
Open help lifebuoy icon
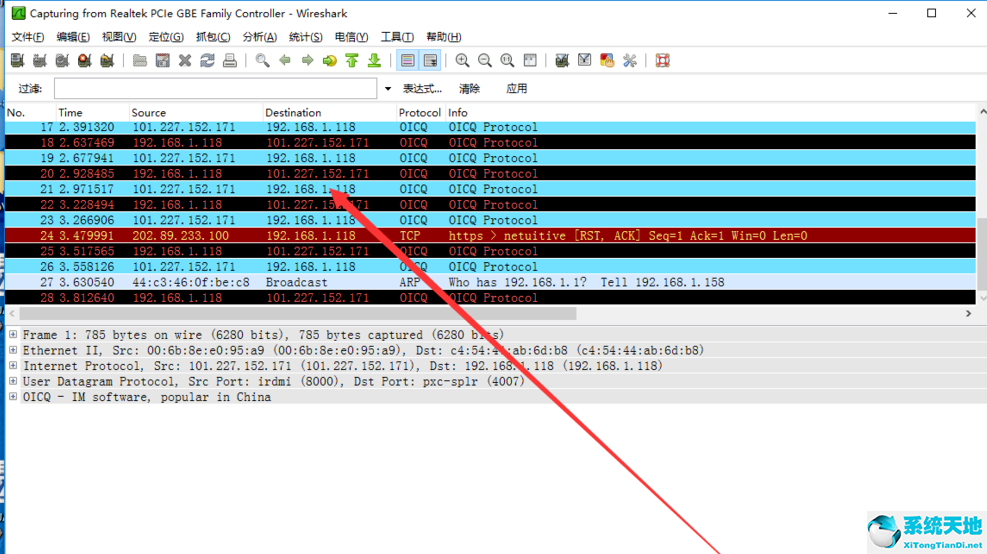[x=662, y=60]
